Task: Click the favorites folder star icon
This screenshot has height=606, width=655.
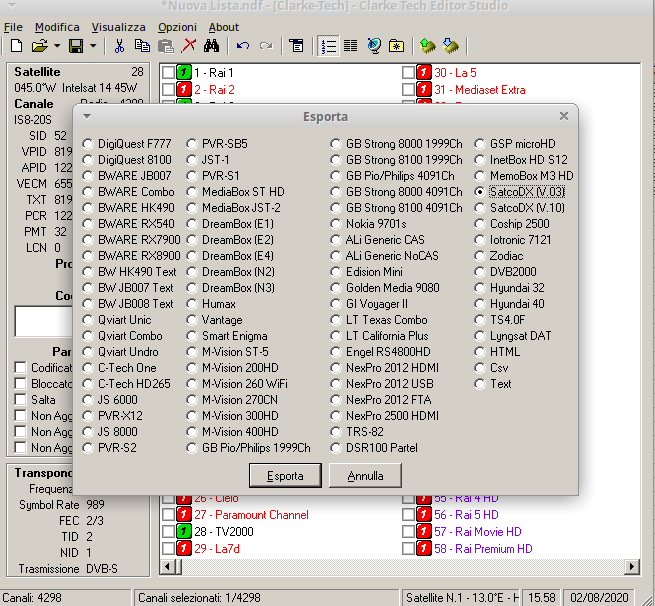Action: point(396,46)
